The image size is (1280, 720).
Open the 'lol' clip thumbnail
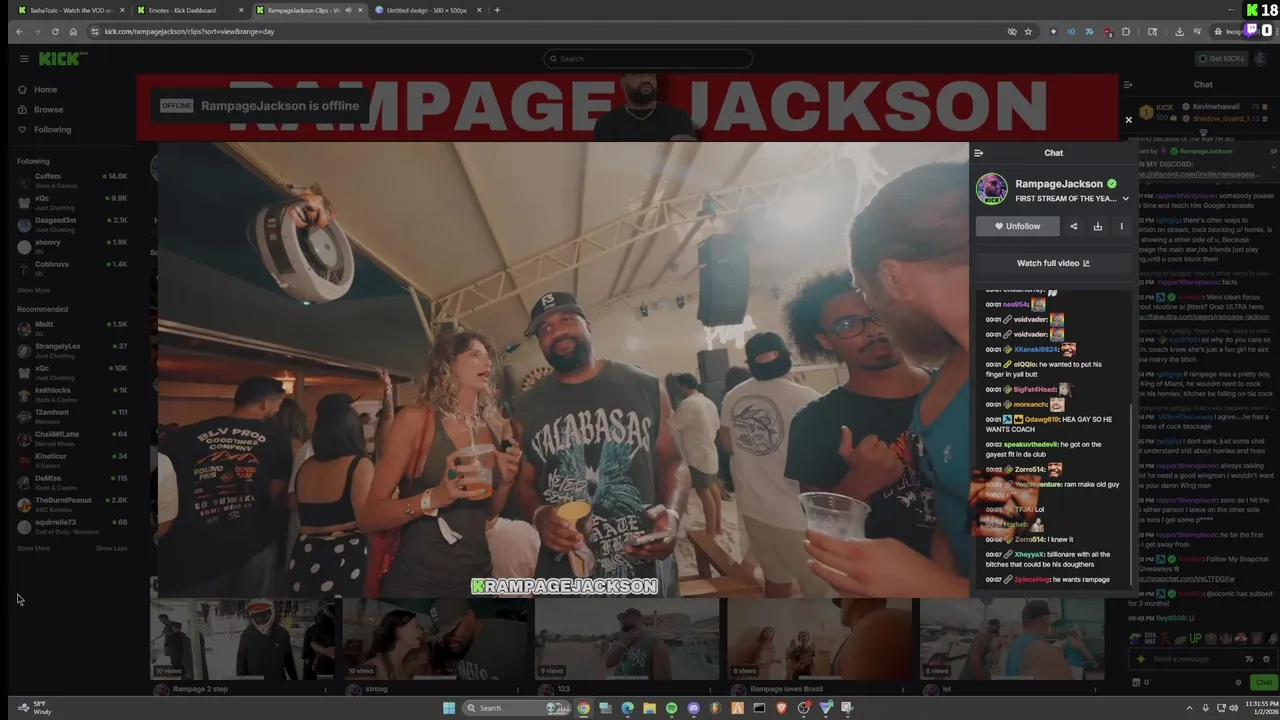click(x=1011, y=640)
